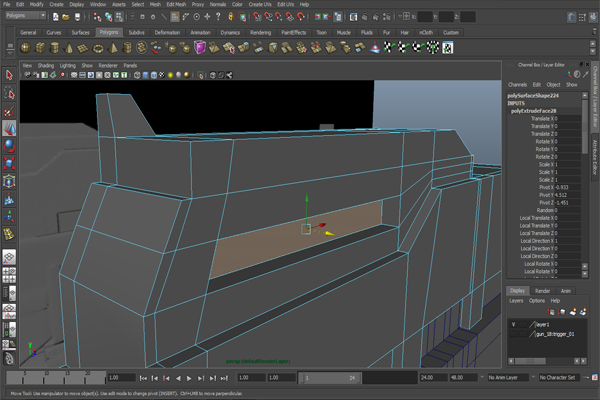Viewport: 600px width, 400px height.
Task: Click the Save Scene icon
Action: (x=77, y=16)
